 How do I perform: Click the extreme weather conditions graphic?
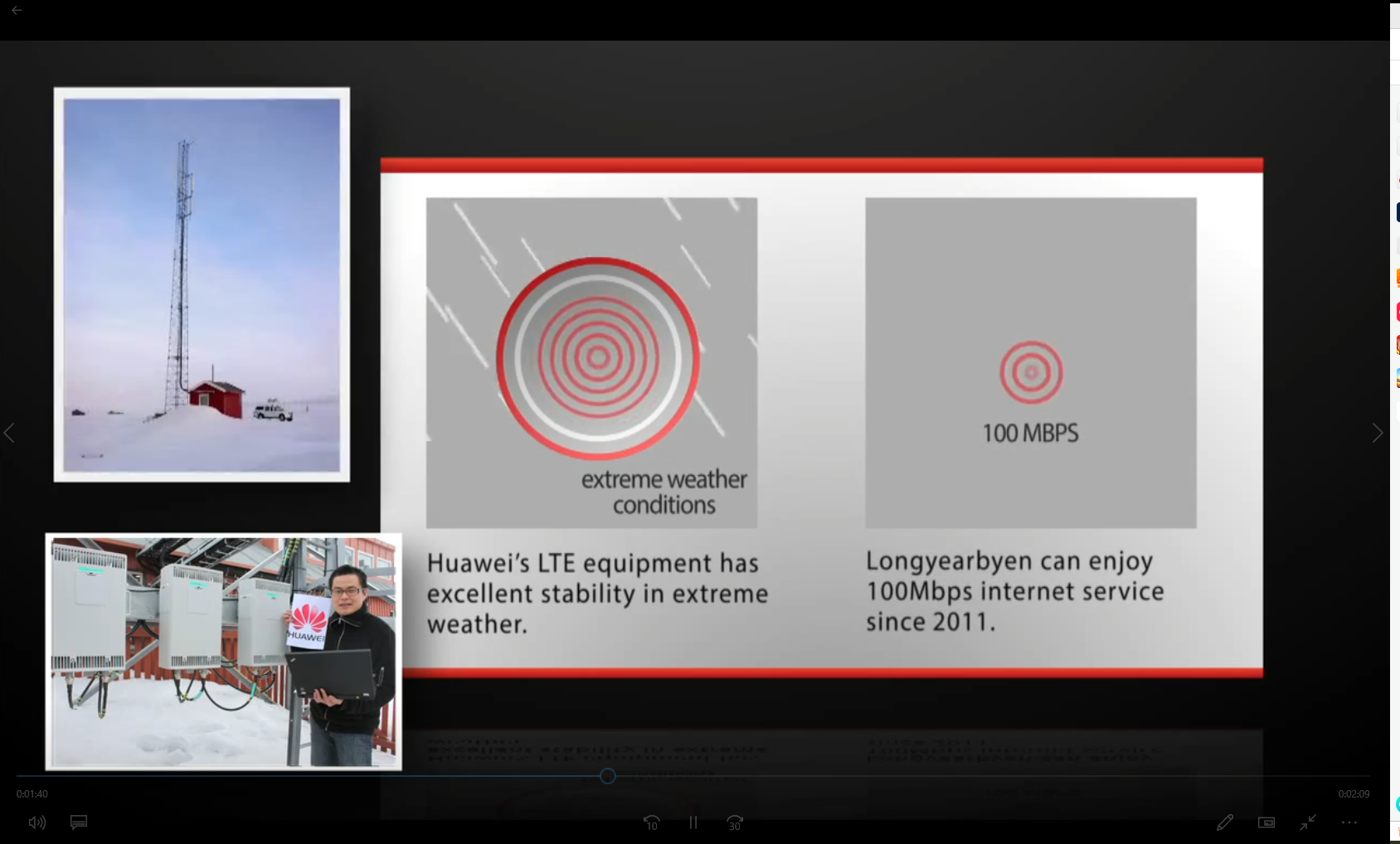[591, 362]
